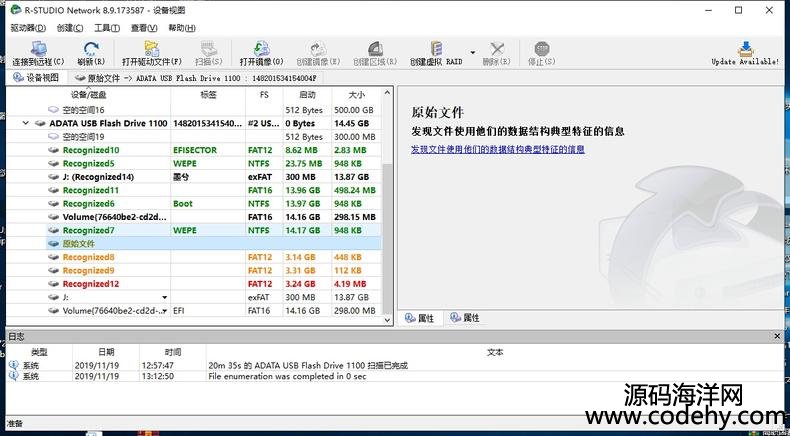This screenshot has height=436, width=790.
Task: Open the 创建(C) menu
Action: coord(70,28)
